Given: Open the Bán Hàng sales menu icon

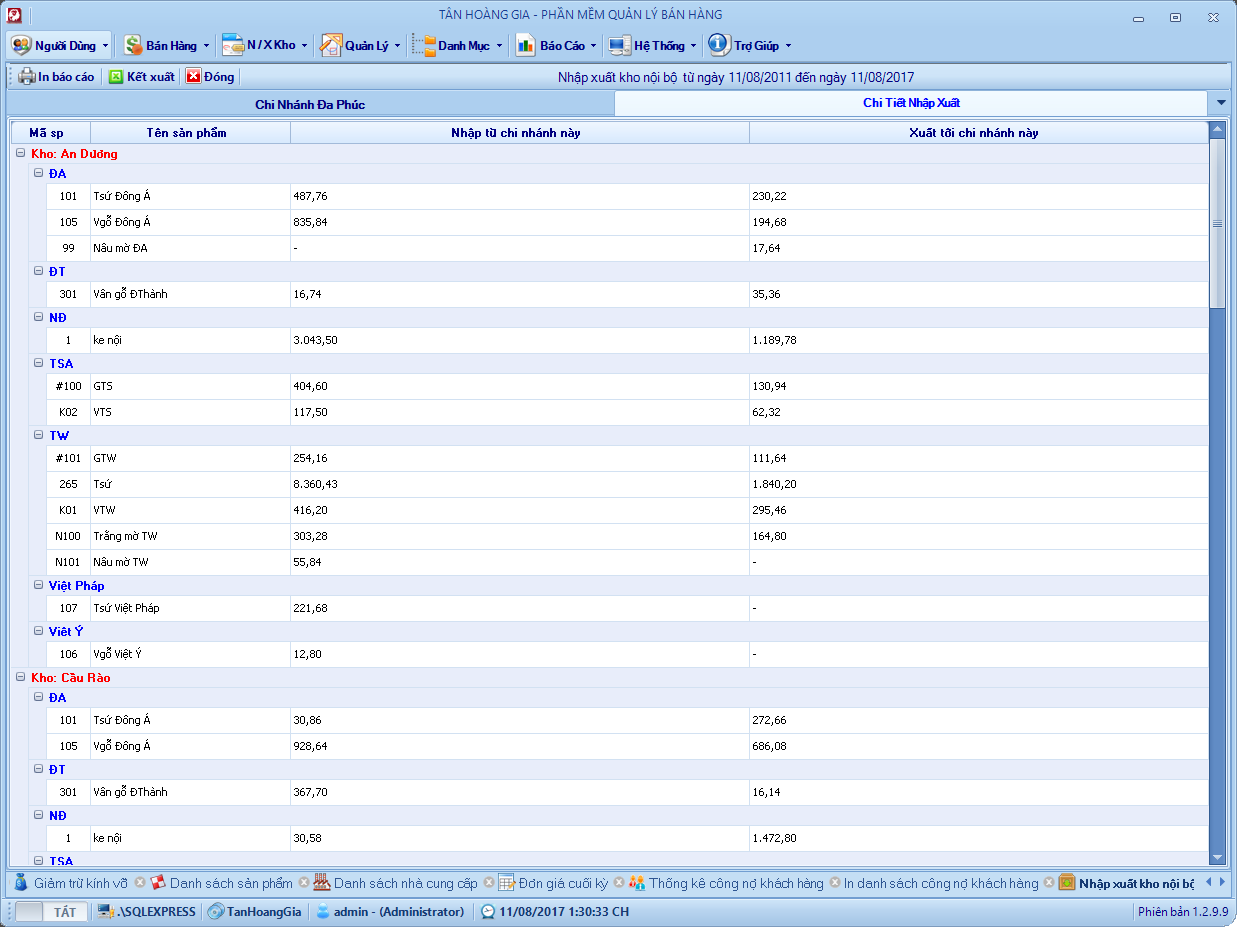Looking at the screenshot, I should (x=133, y=45).
